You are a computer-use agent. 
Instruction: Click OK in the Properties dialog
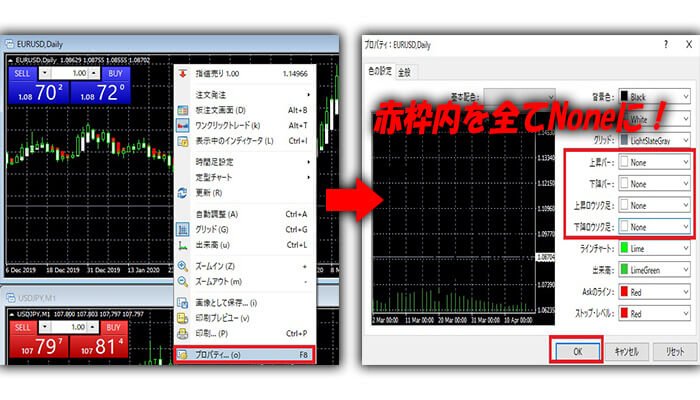[577, 351]
